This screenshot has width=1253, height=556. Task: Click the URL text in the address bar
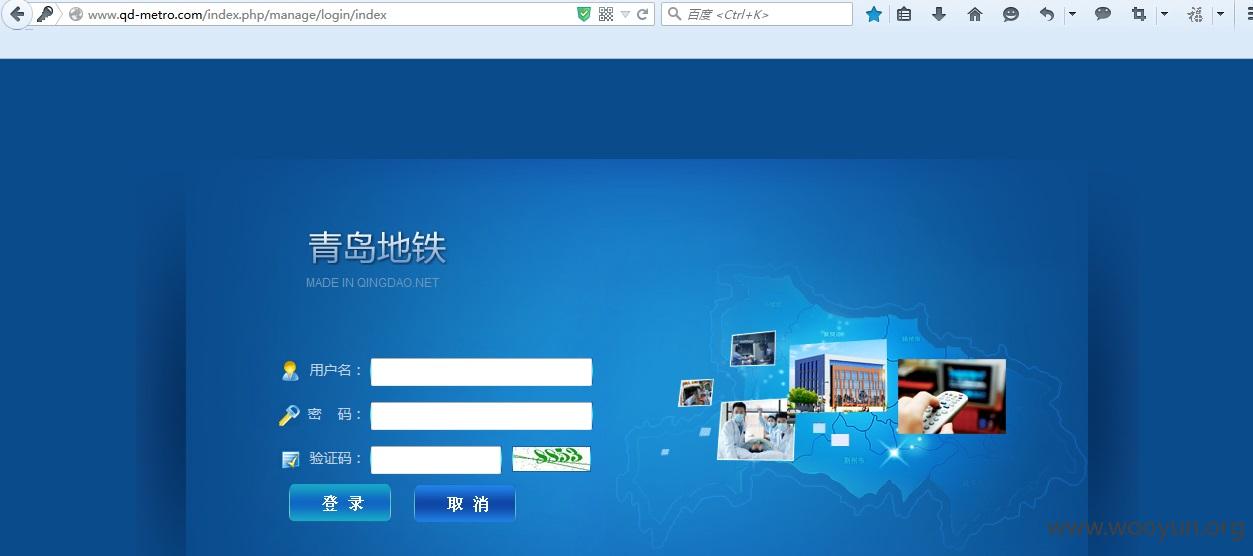click(x=237, y=15)
